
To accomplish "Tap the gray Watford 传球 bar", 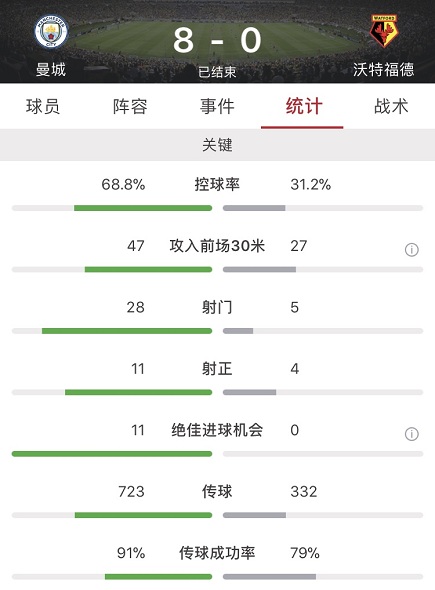I will (254, 515).
